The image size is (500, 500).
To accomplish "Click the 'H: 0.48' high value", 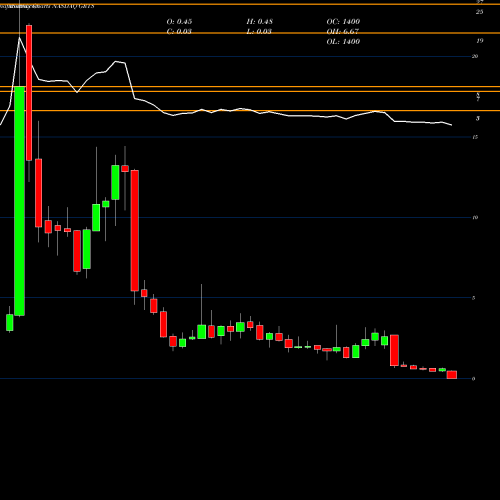I will click(x=260, y=21).
